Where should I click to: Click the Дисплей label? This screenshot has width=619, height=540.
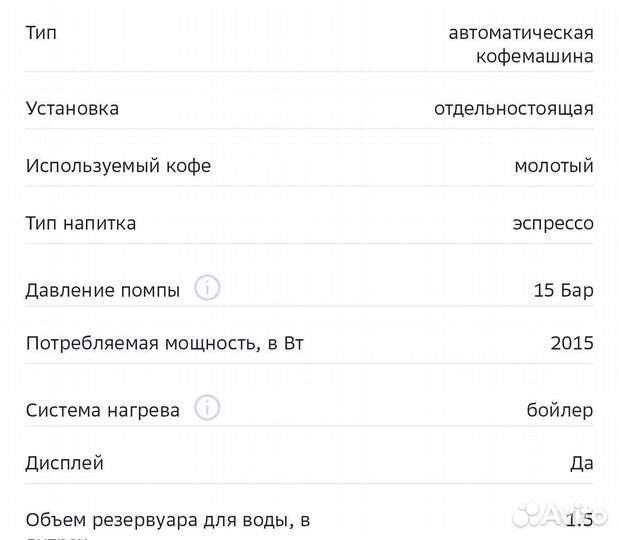point(65,463)
